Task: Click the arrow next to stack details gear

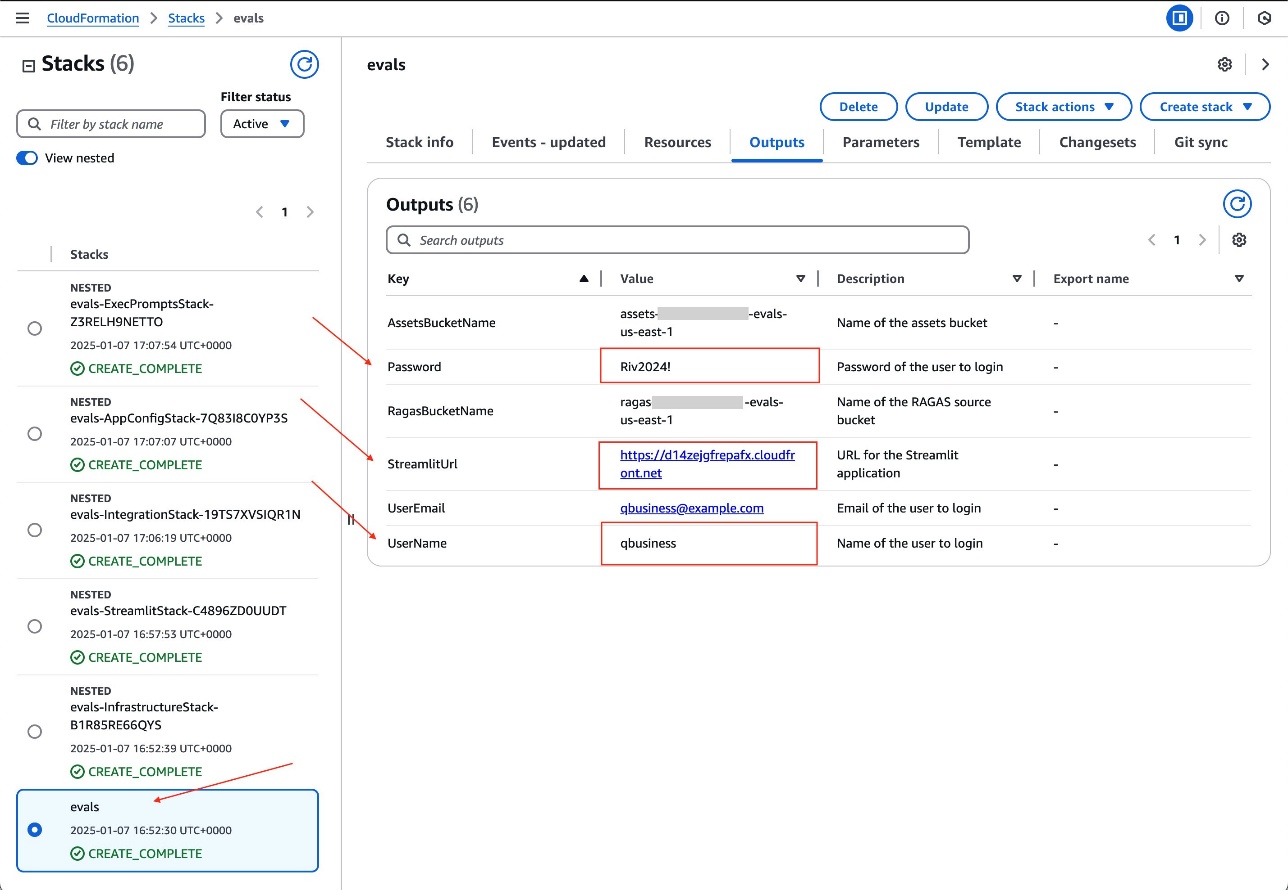Action: click(1265, 64)
